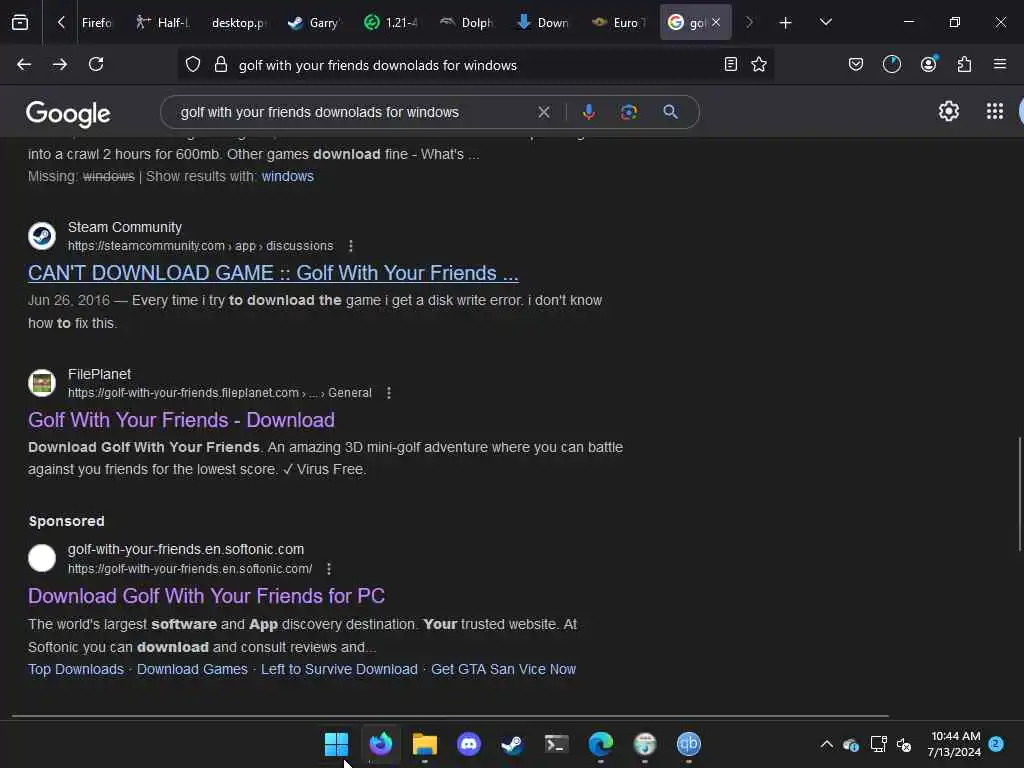The width and height of the screenshot is (1024, 768).
Task: Open Firefox application hamburger menu
Action: click(1000, 64)
